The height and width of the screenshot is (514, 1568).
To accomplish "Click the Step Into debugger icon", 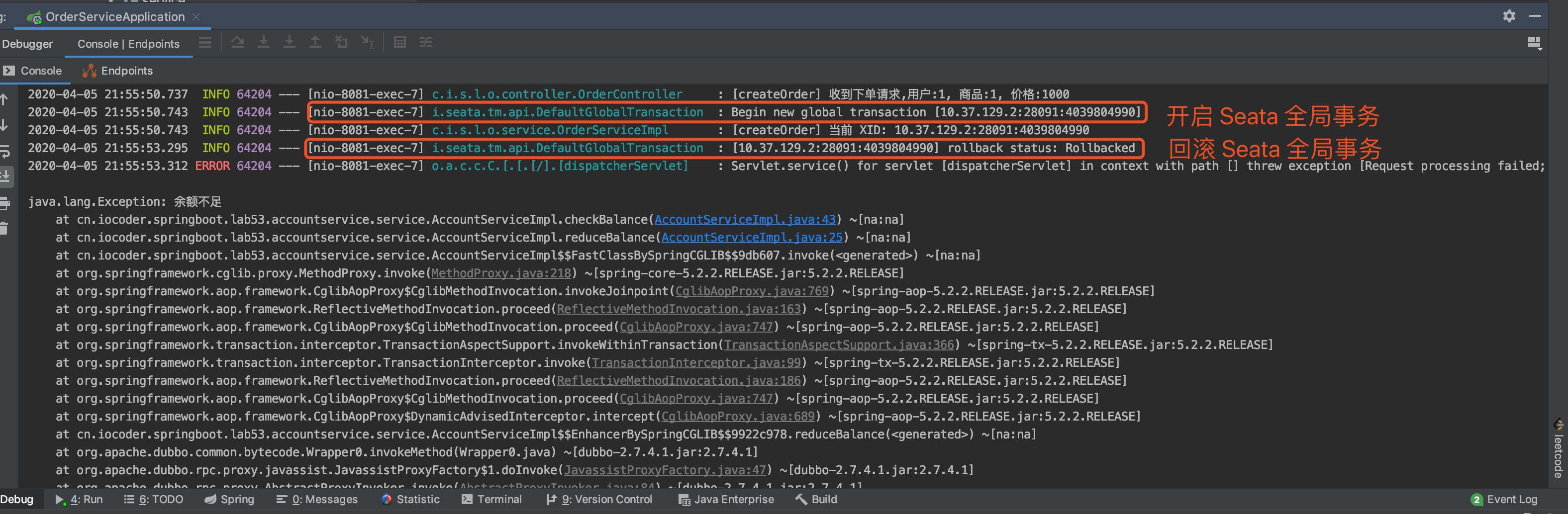I will (264, 43).
